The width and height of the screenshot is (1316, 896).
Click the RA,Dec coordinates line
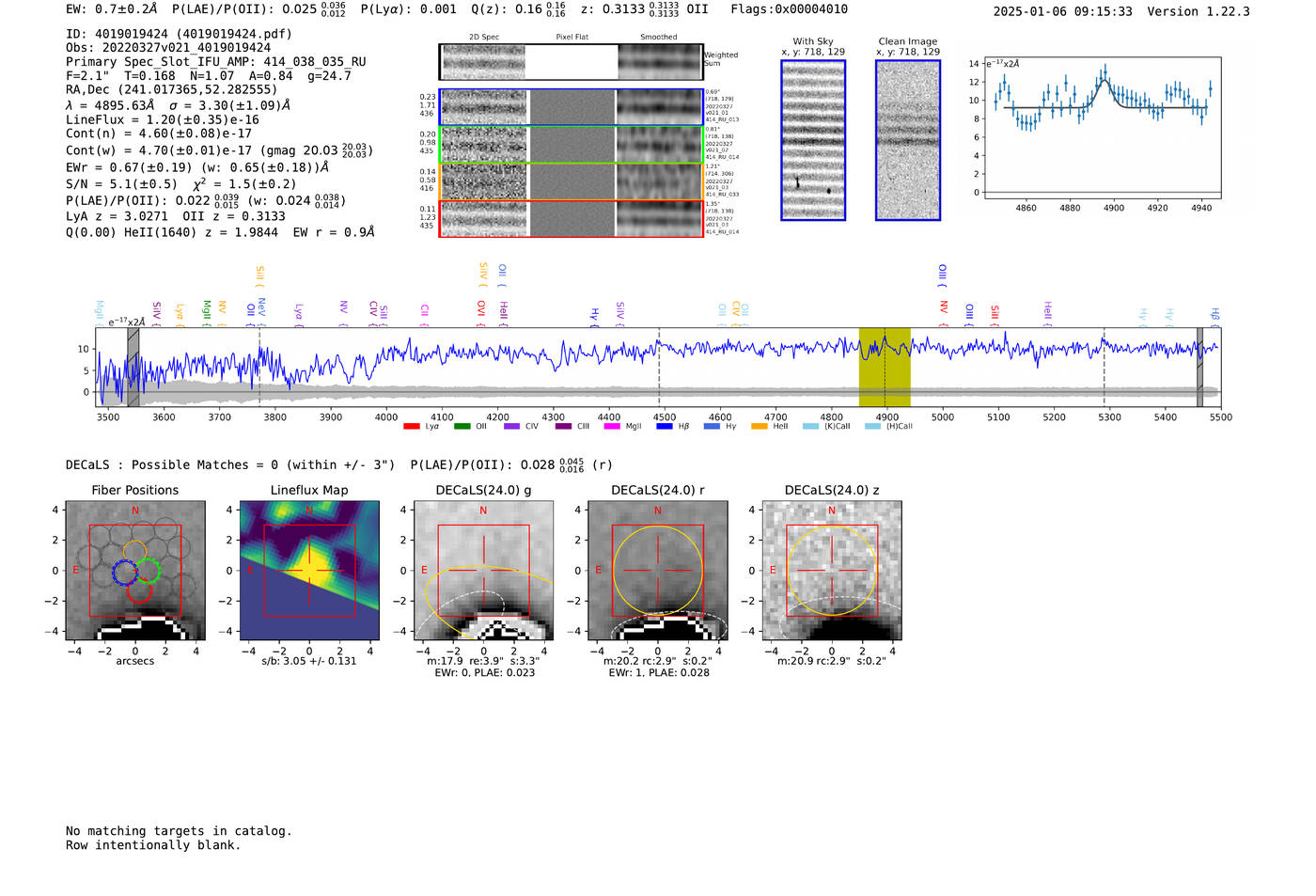[x=172, y=90]
